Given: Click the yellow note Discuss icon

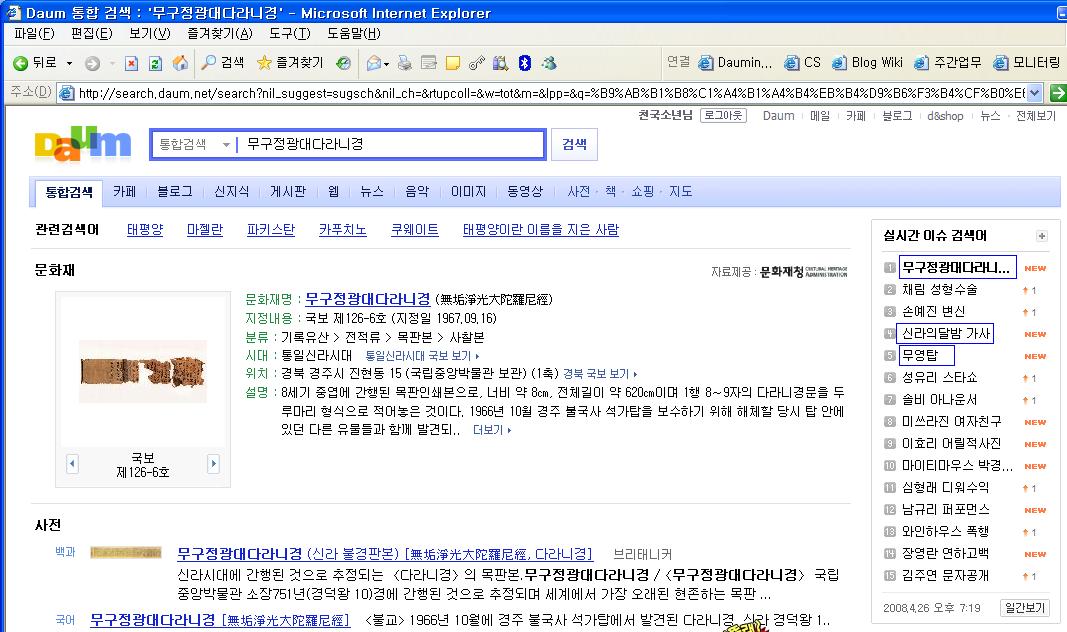Looking at the screenshot, I should click(453, 63).
